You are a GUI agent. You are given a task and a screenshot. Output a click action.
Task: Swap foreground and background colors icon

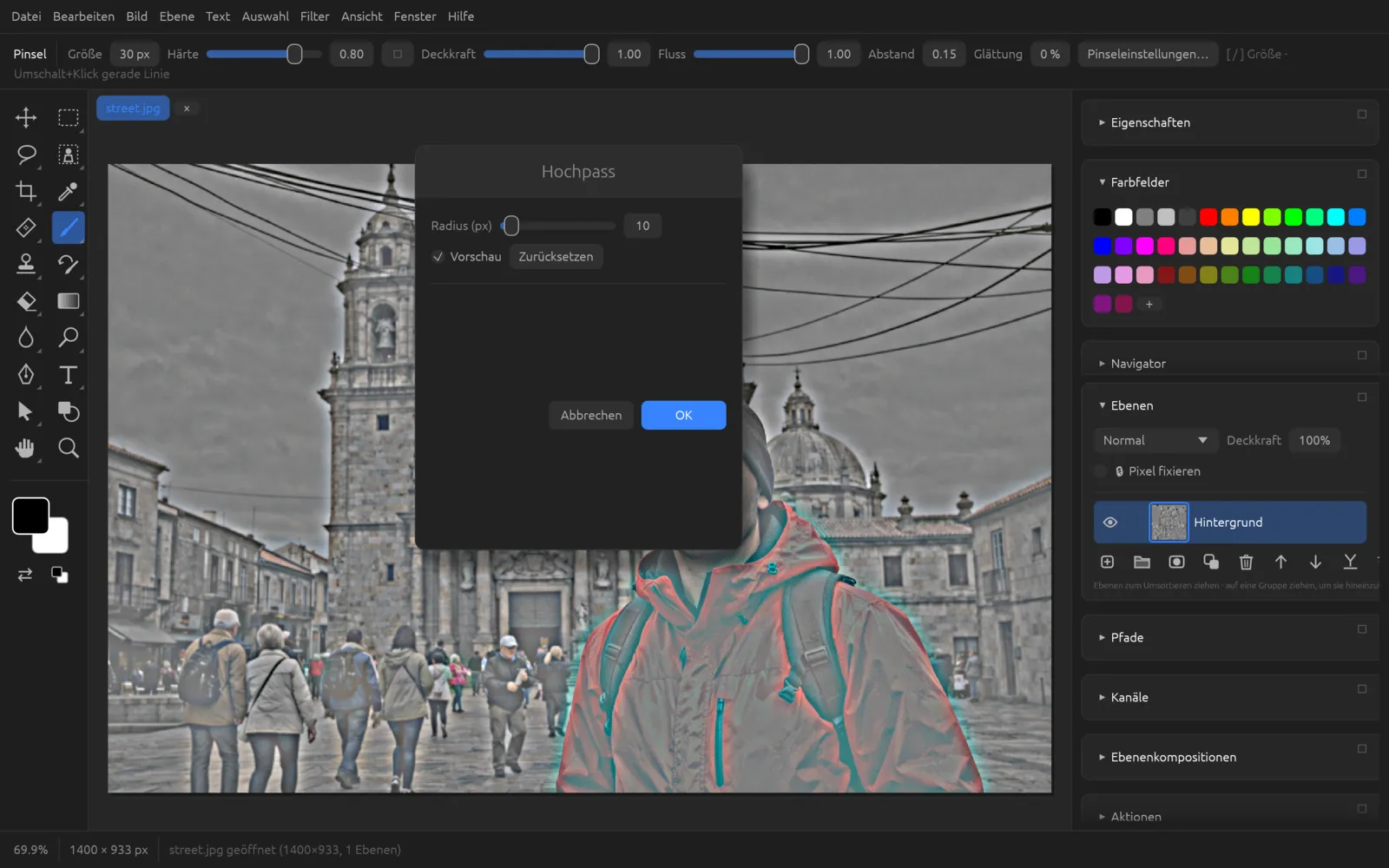click(x=25, y=575)
